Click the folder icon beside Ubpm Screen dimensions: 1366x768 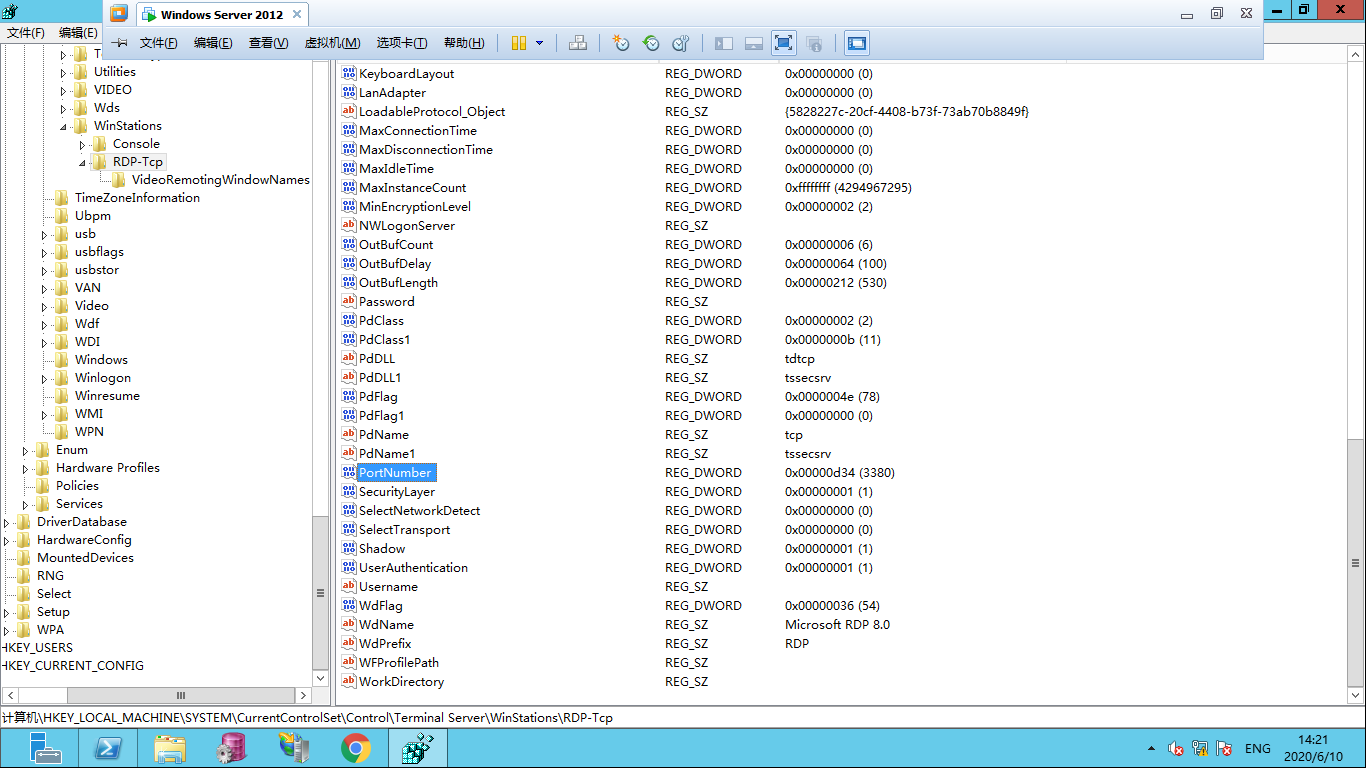[x=62, y=216]
